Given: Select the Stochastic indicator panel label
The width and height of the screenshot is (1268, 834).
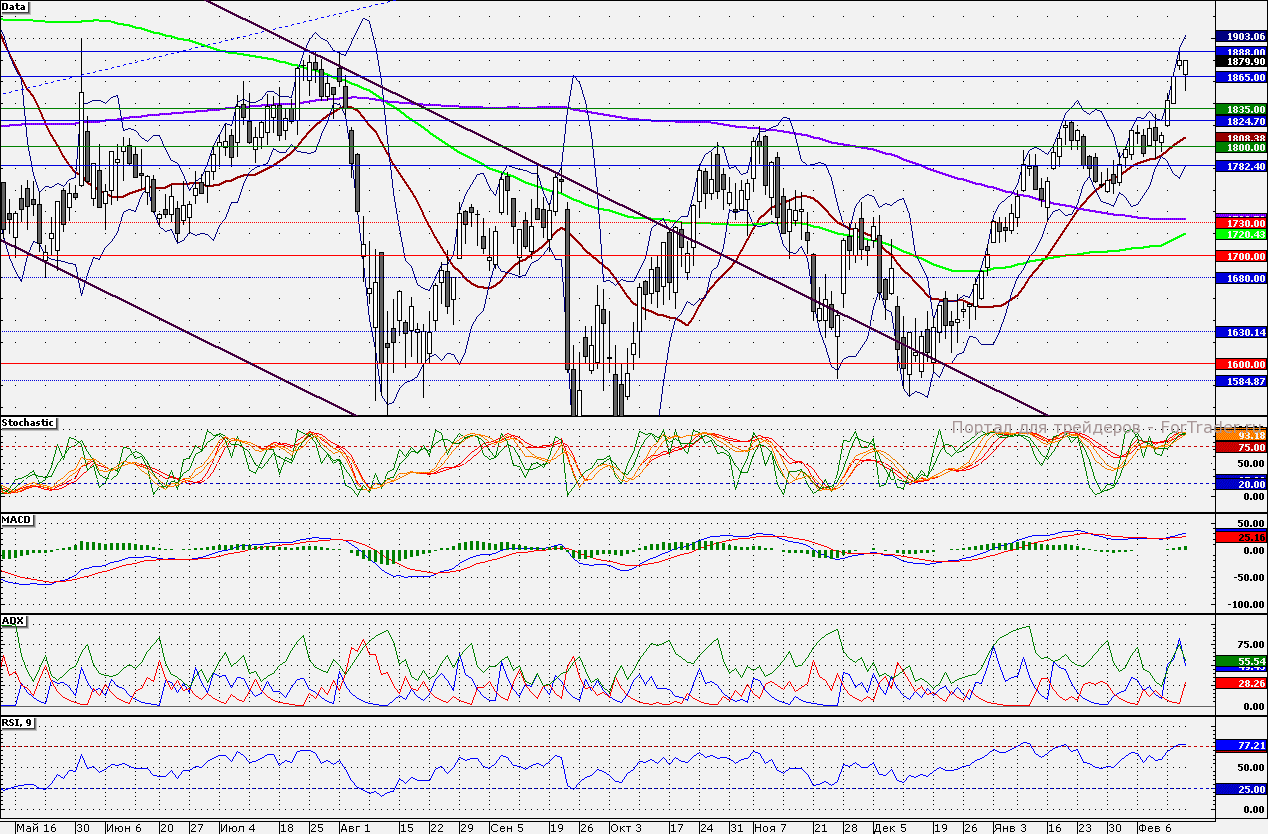Looking at the screenshot, I should [x=28, y=424].
